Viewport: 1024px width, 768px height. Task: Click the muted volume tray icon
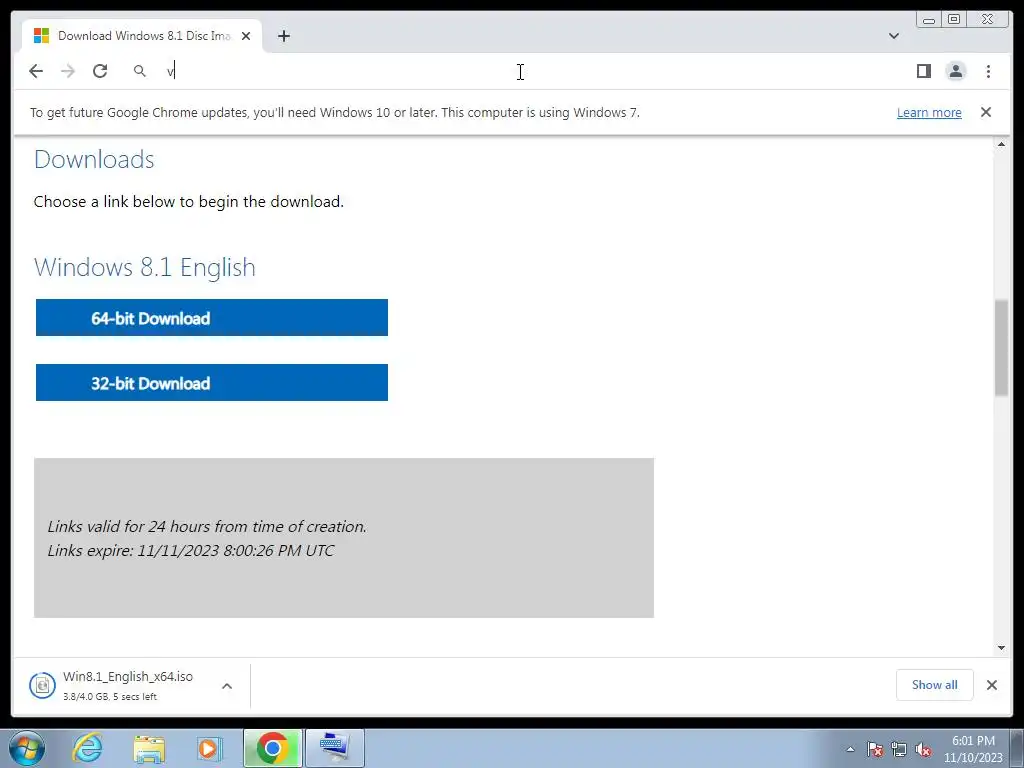pos(923,750)
